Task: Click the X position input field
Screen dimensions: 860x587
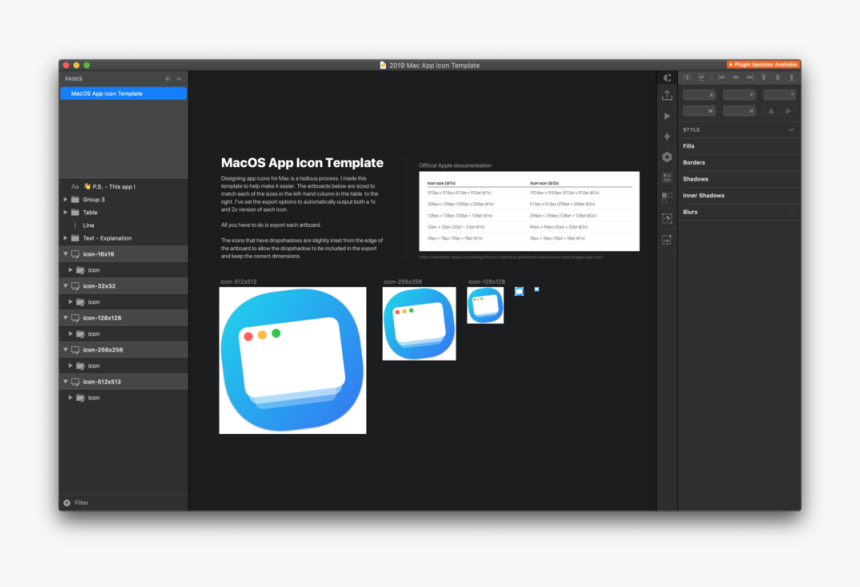Action: 699,95
